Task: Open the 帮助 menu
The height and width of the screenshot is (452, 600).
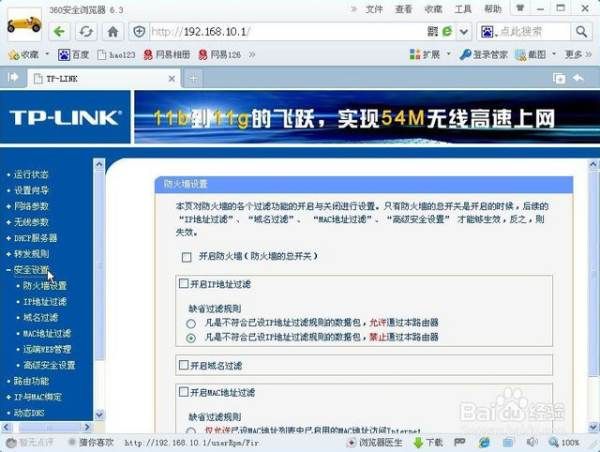Action: point(492,9)
